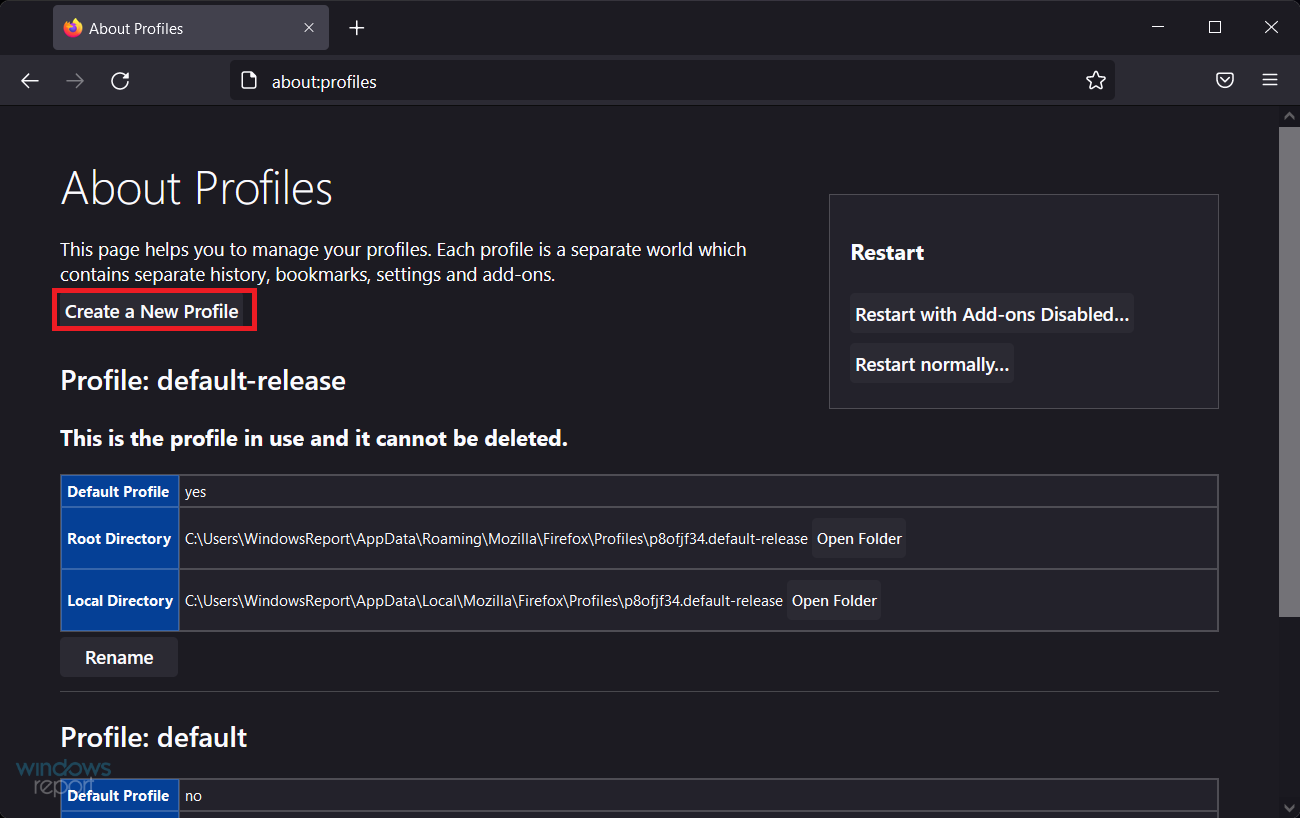This screenshot has height=818, width=1300.
Task: Click the scrollbar up arrow
Action: (1289, 116)
